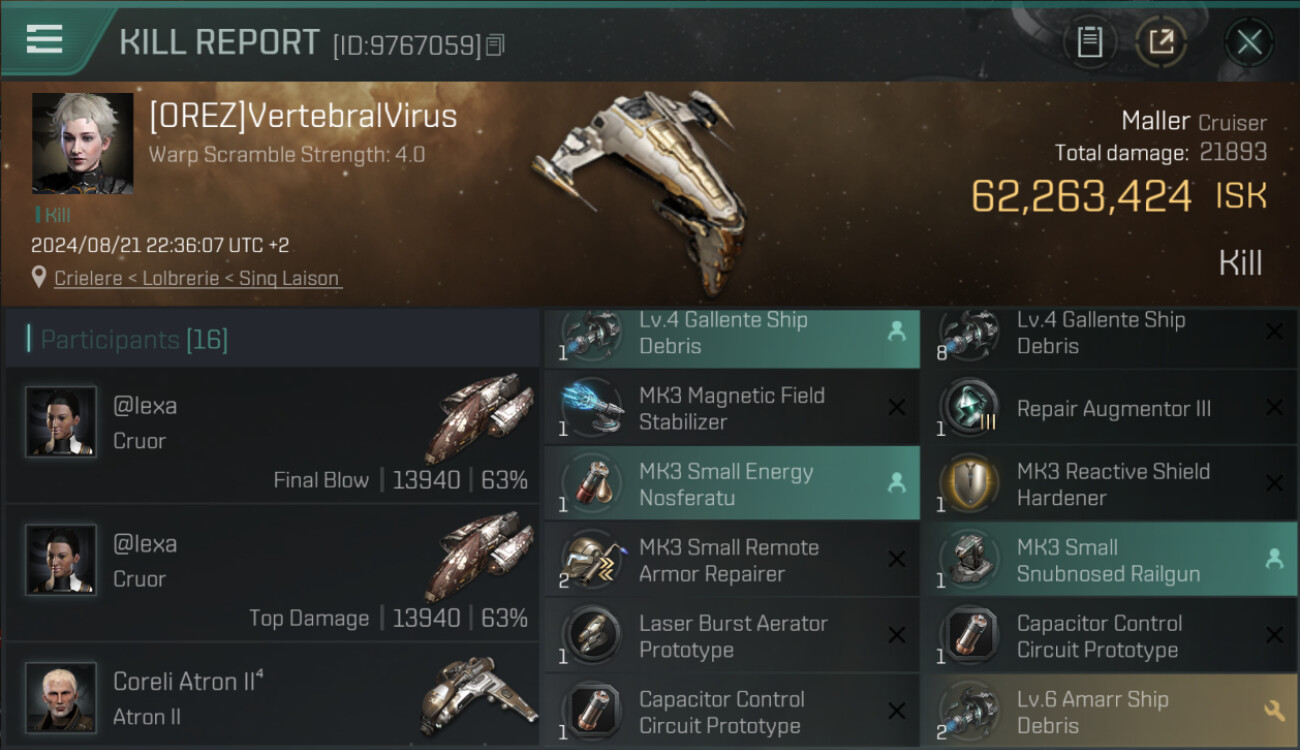This screenshot has width=1300, height=750.
Task: Open the clipboard notes icon
Action: [1089, 42]
